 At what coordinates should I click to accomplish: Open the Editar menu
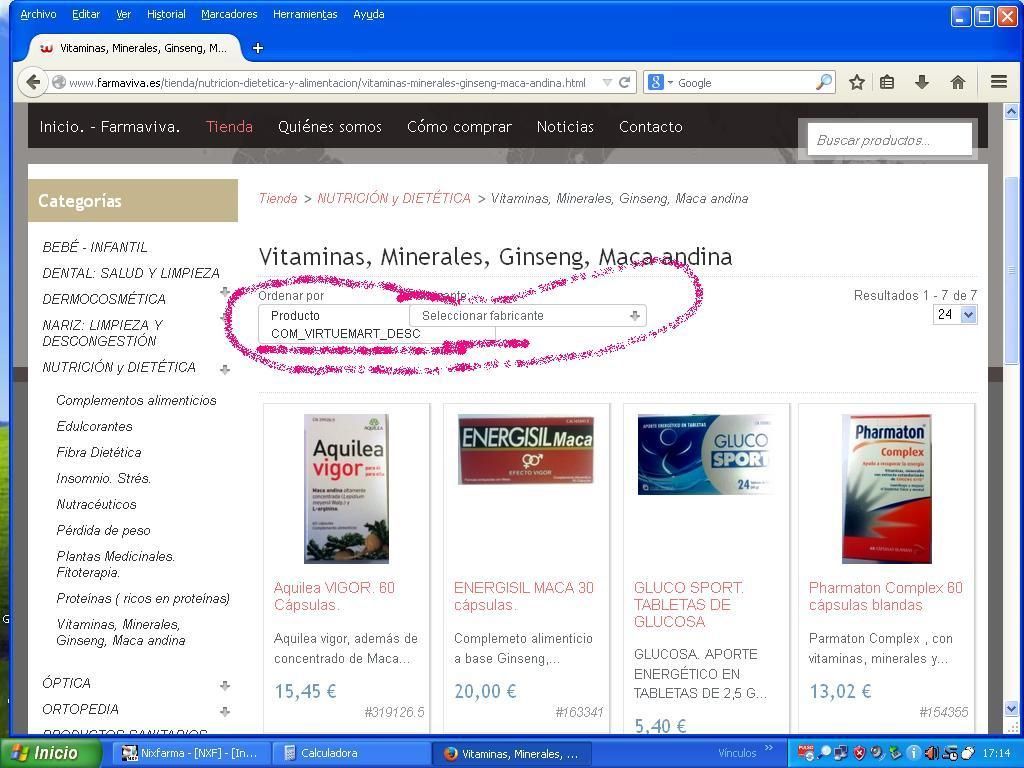[x=86, y=14]
